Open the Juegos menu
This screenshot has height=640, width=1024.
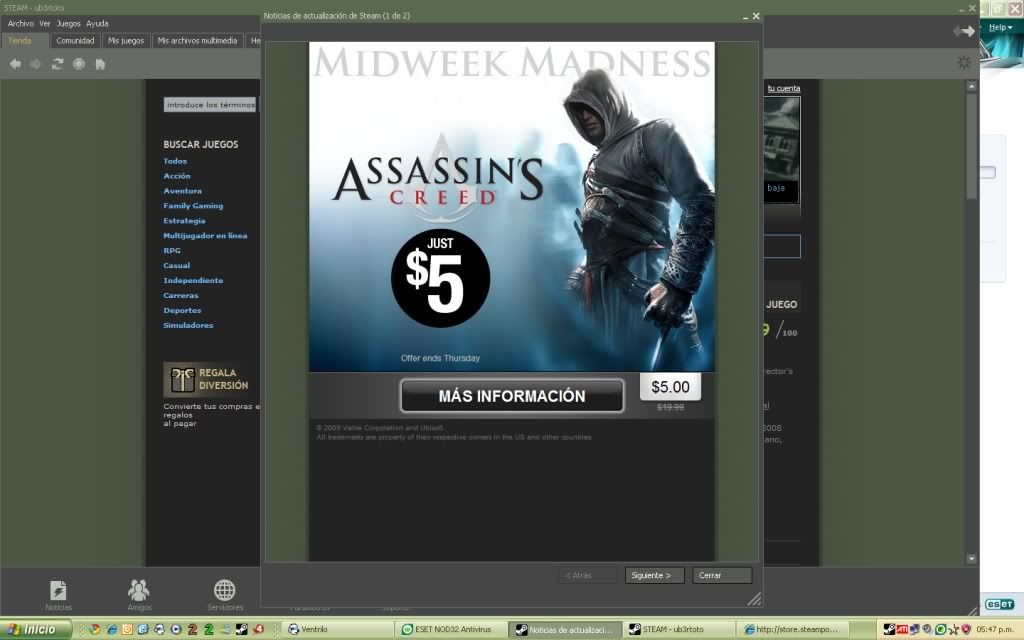69,24
